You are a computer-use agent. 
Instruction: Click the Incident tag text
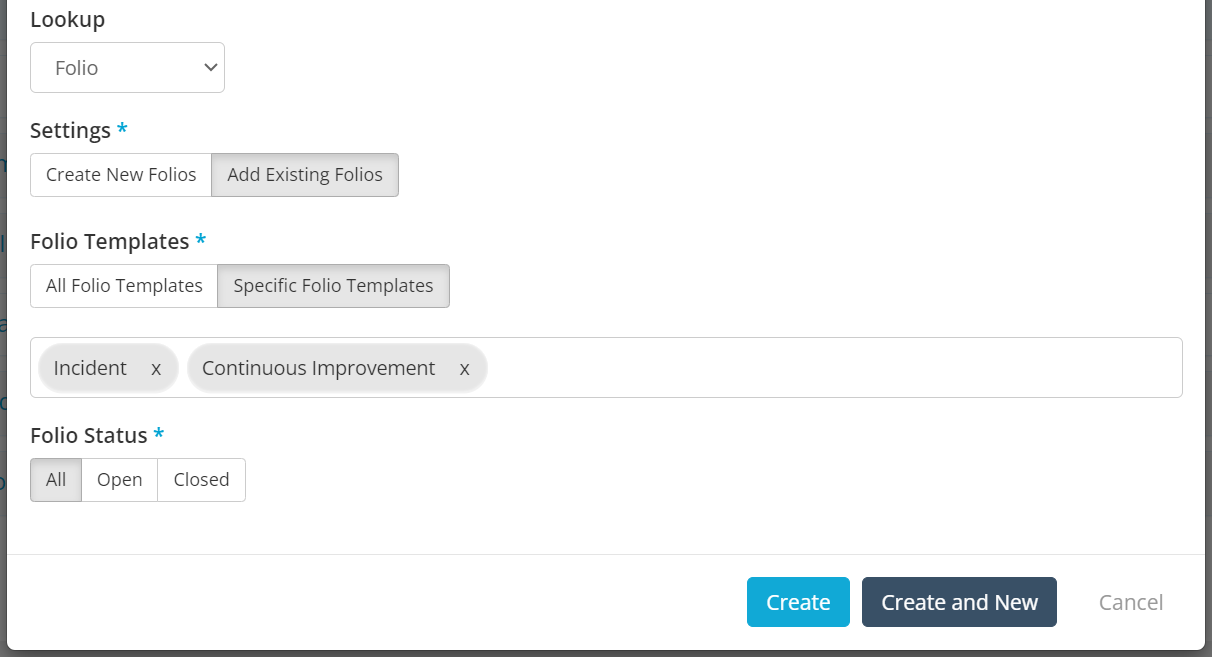coord(90,368)
